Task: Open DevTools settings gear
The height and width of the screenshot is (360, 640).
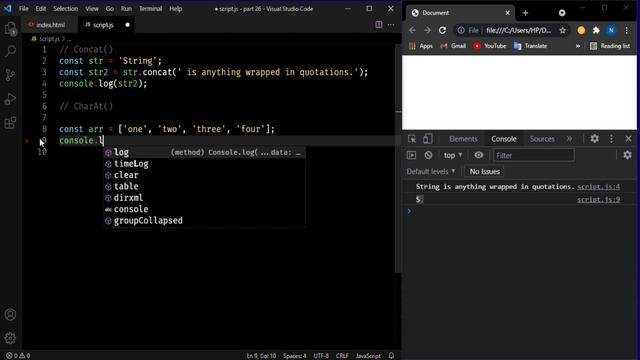Action: [595, 139]
